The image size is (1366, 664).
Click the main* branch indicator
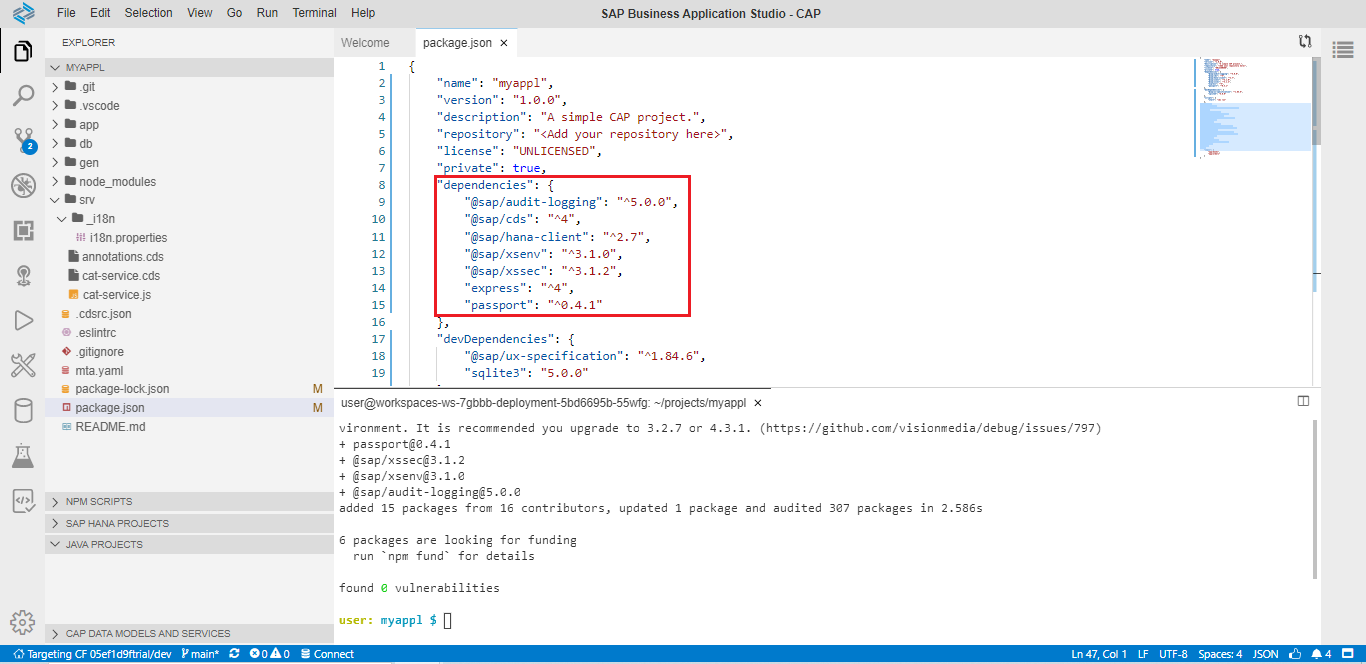(202, 653)
